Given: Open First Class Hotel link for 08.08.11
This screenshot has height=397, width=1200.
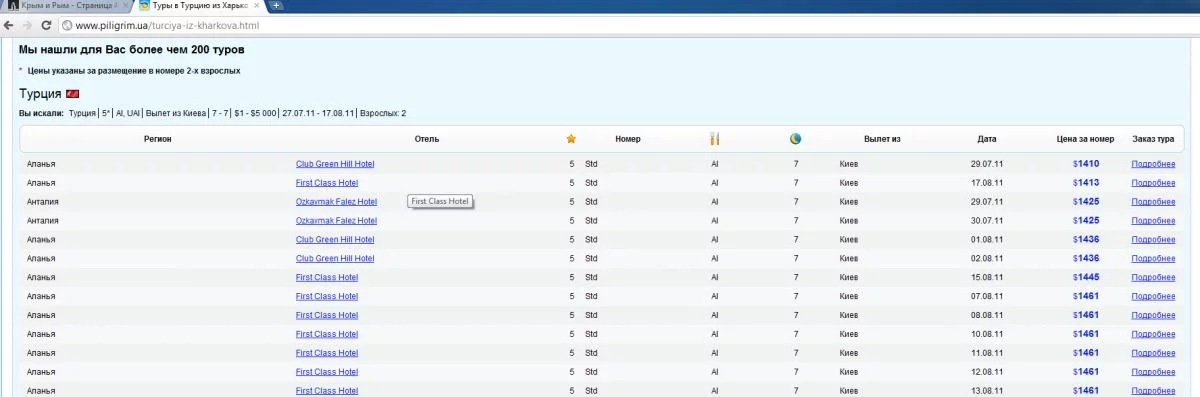Looking at the screenshot, I should point(327,315).
